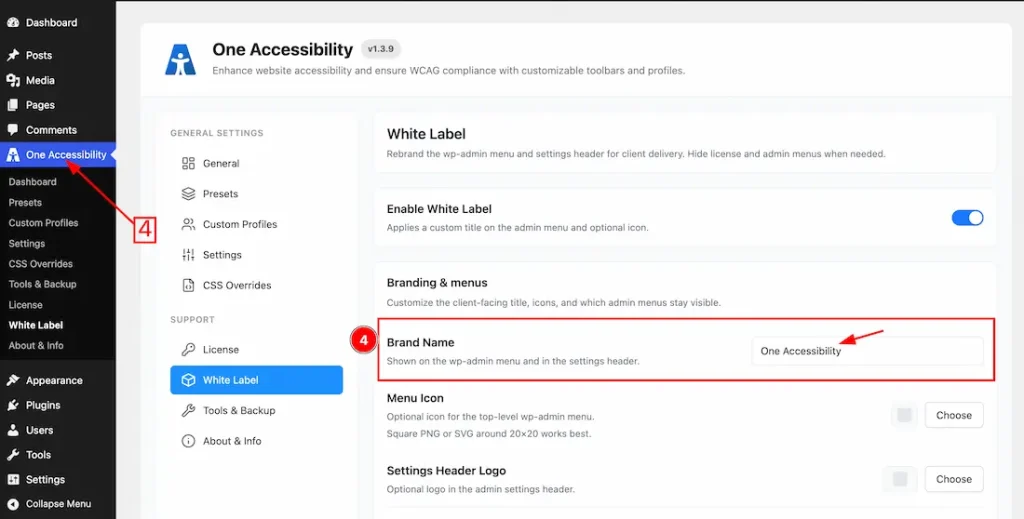Click the License key icon
The width and height of the screenshot is (1024, 519).
click(188, 349)
